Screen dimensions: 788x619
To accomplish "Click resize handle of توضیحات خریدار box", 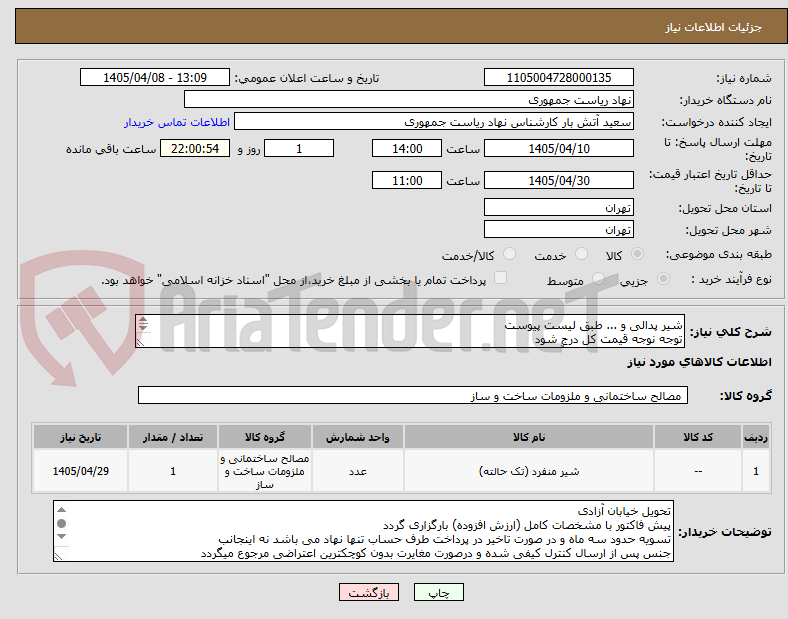I will pos(59,556).
